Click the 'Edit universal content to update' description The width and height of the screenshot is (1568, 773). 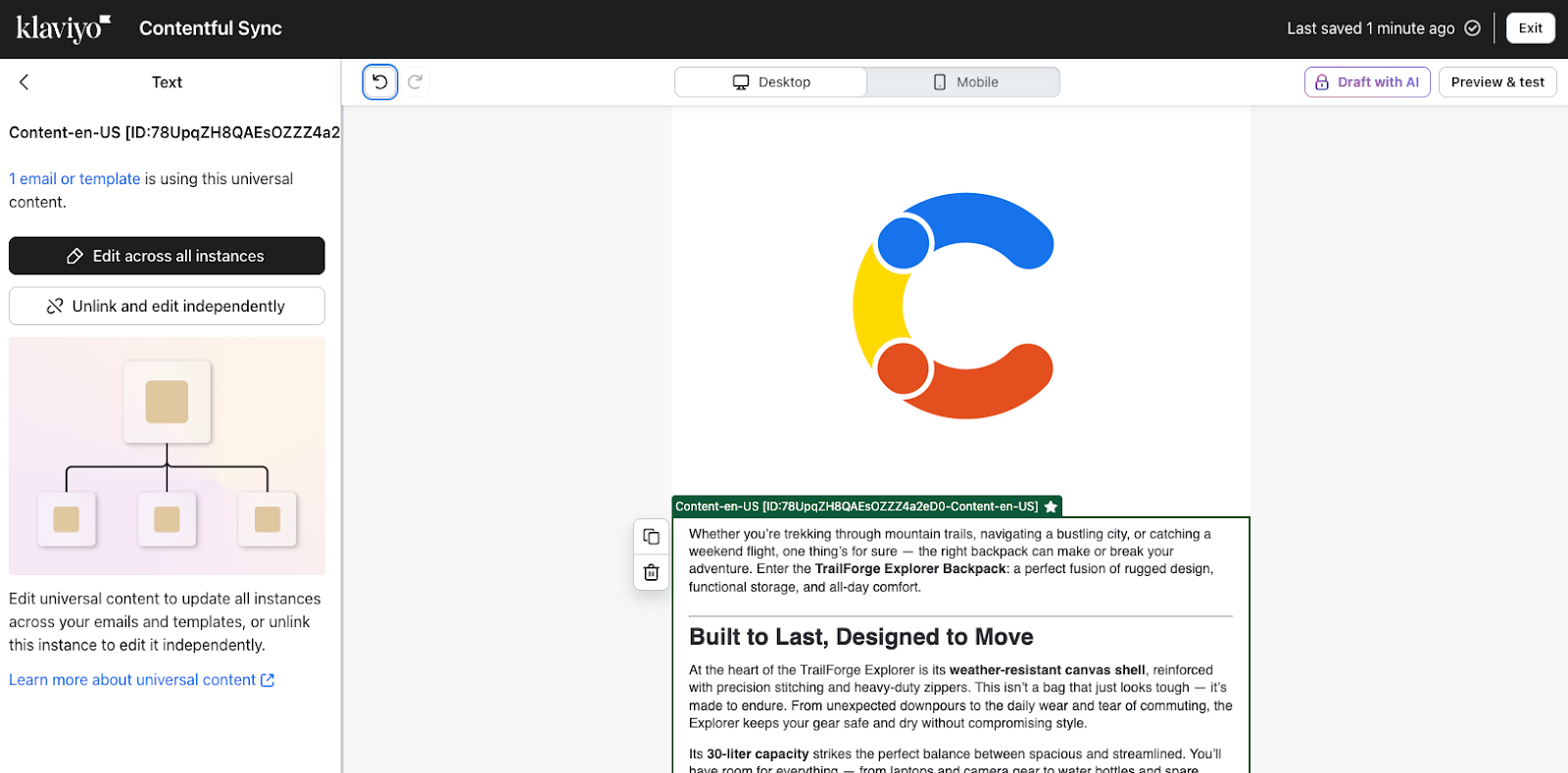[165, 622]
